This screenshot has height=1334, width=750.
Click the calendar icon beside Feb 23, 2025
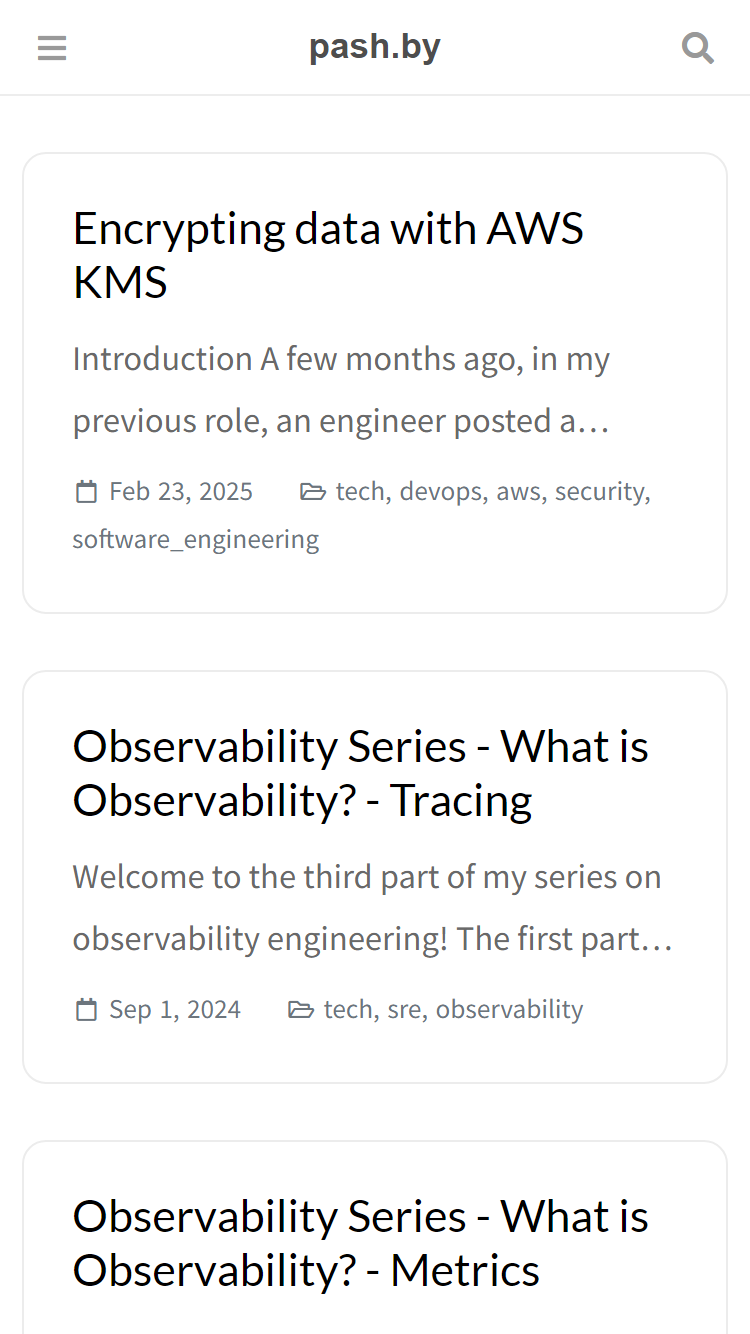coord(87,491)
